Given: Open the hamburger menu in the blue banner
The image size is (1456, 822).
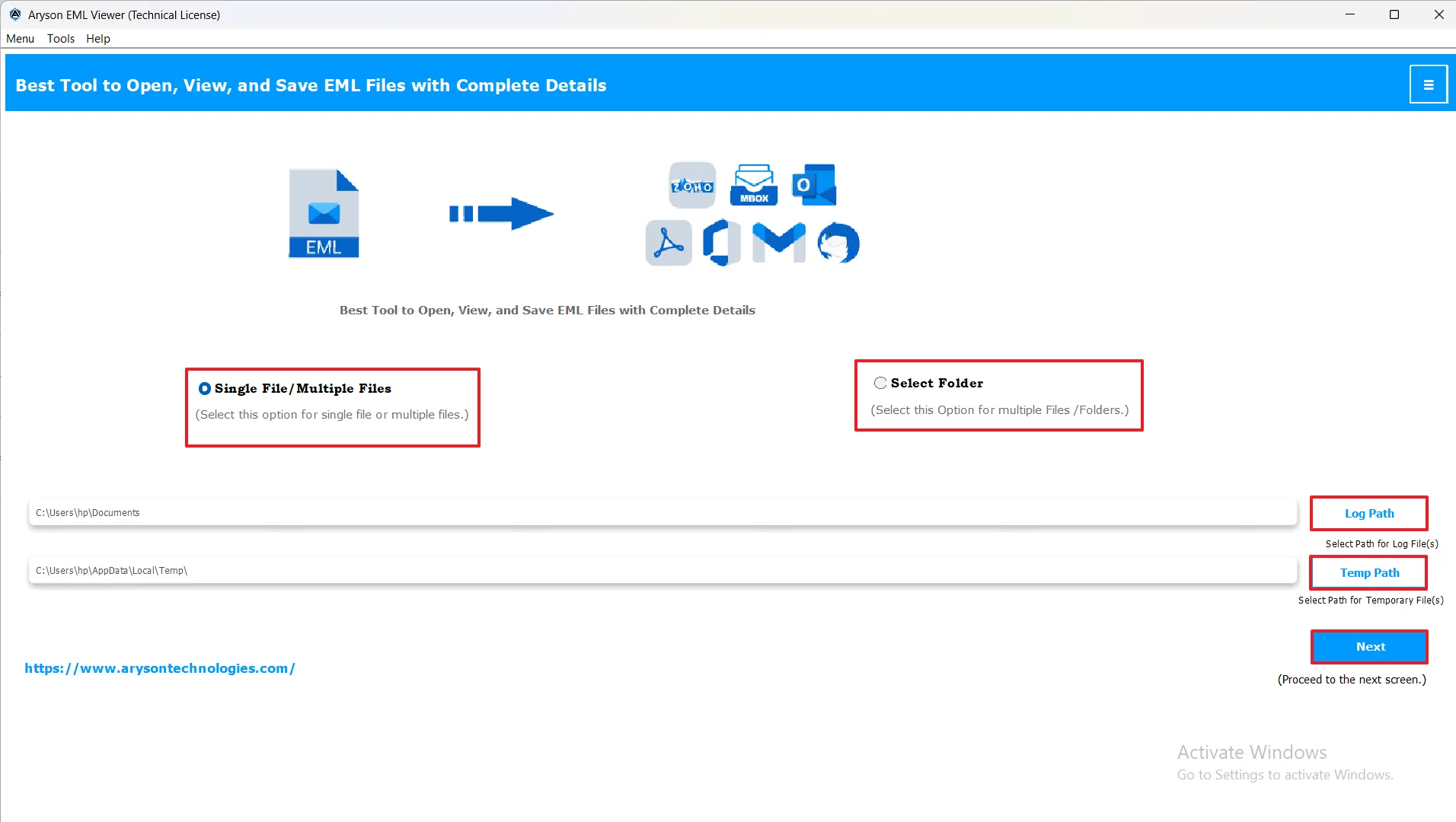Looking at the screenshot, I should (1428, 85).
